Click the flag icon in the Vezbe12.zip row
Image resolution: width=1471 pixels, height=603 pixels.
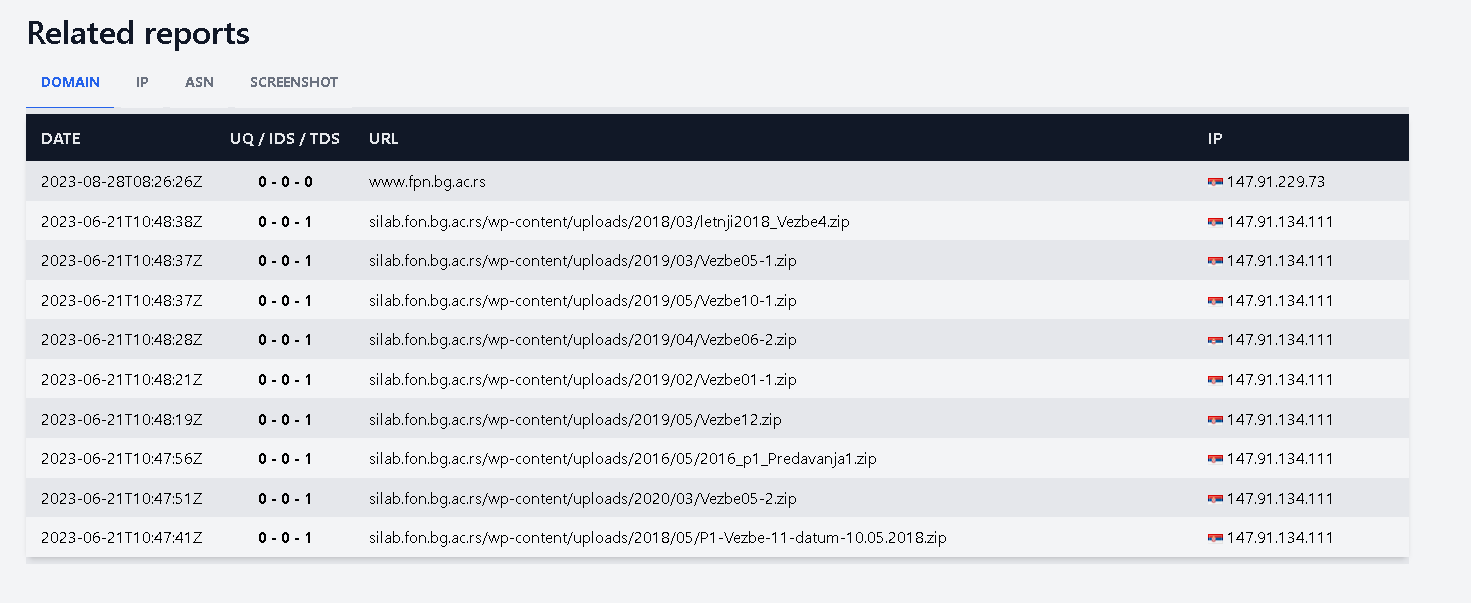pos(1215,420)
